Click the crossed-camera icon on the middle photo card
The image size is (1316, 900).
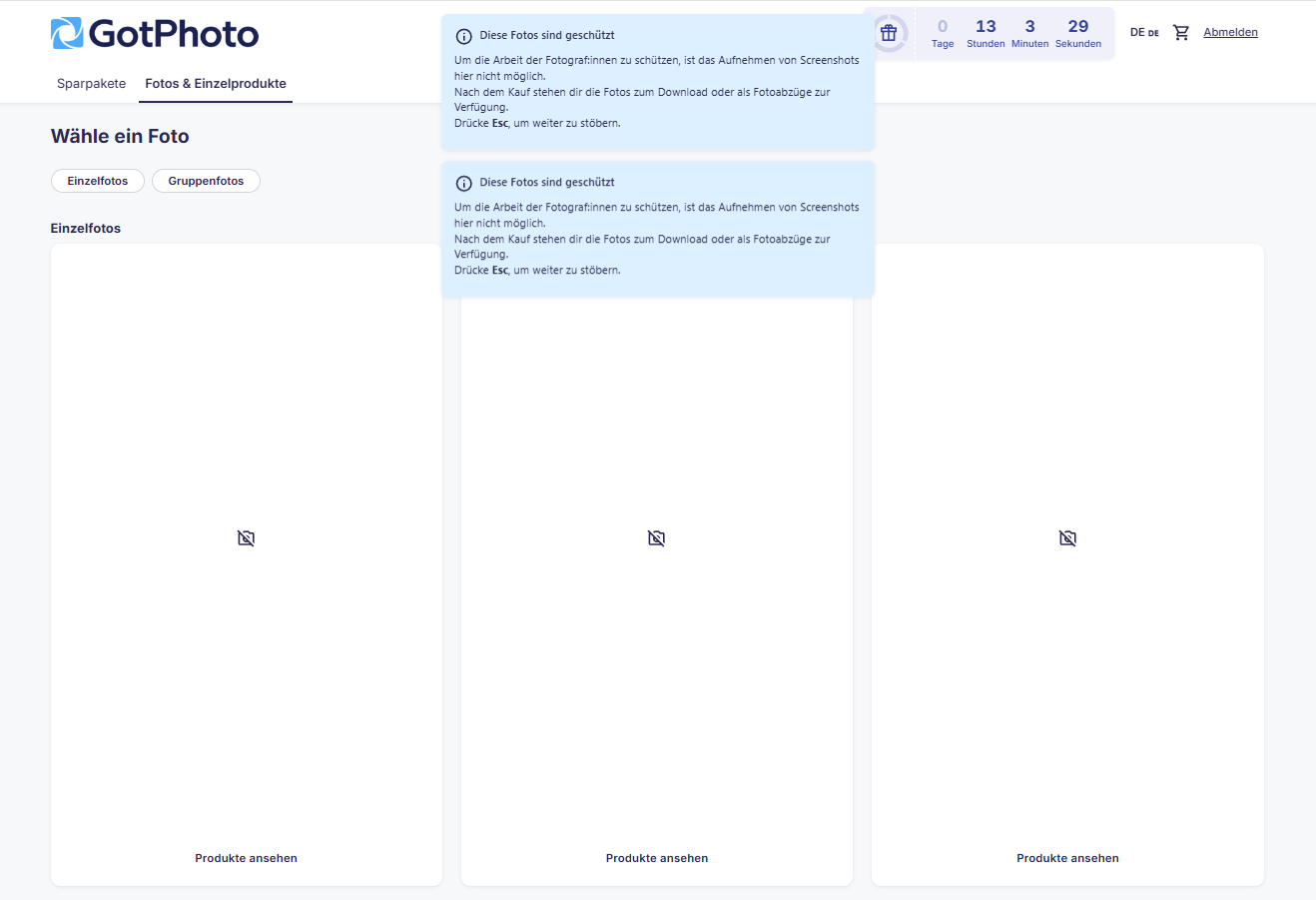point(656,537)
